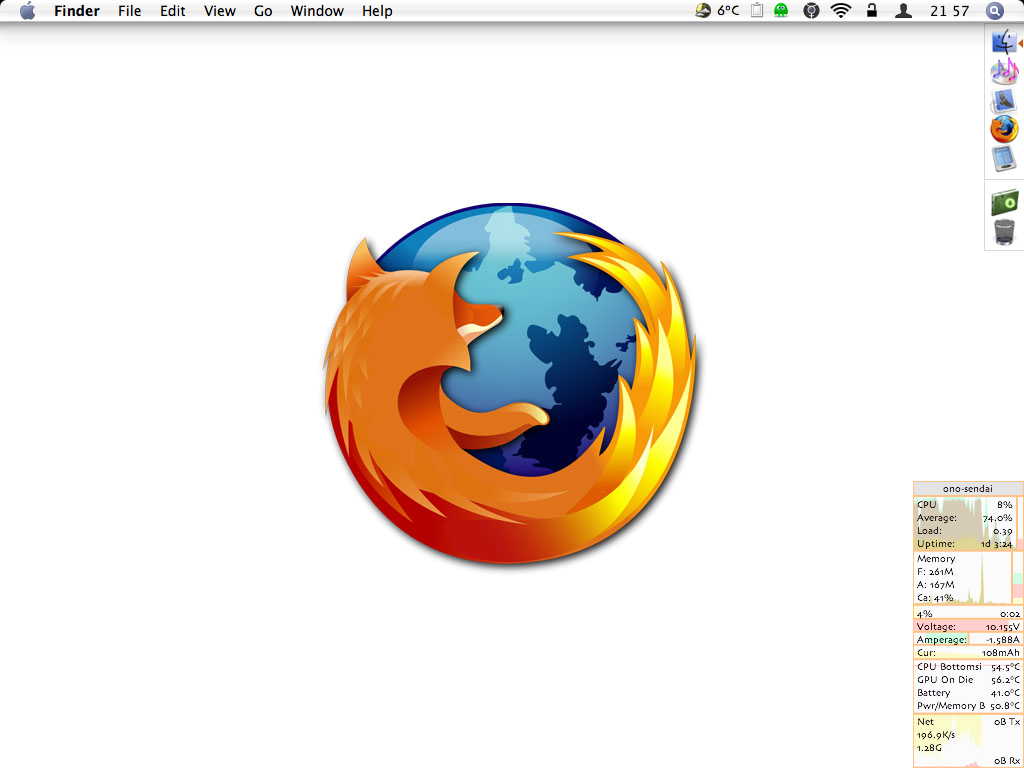
Task: Open the Finder application menu
Action: tap(77, 11)
